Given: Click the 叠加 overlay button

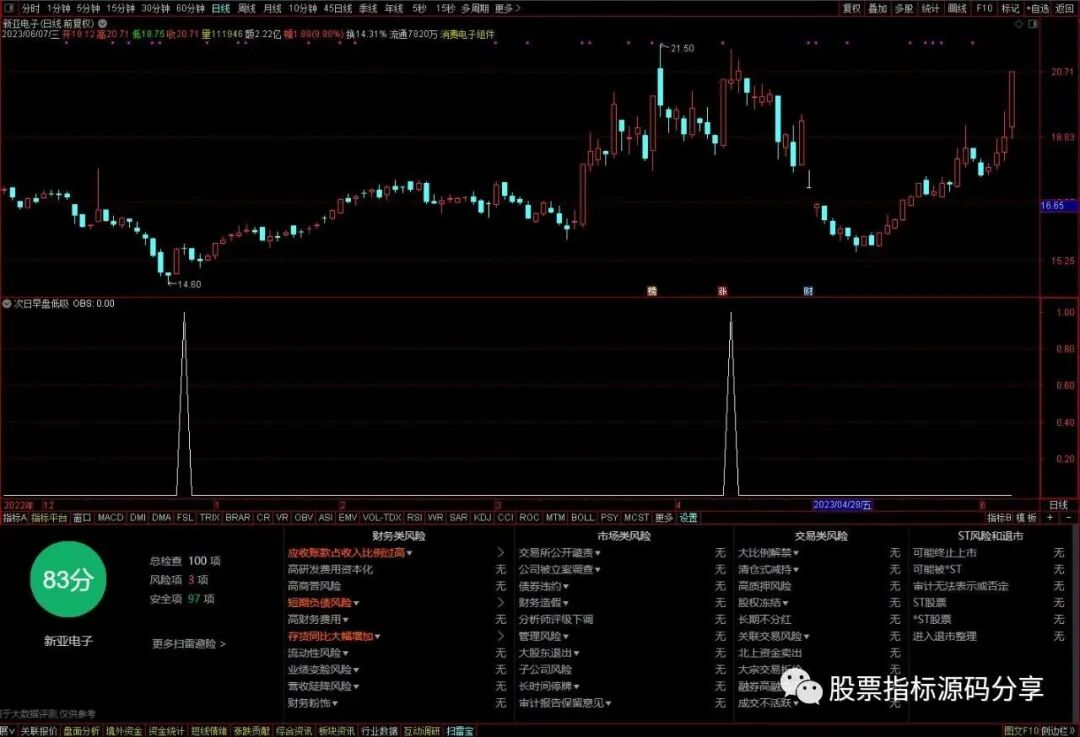Looking at the screenshot, I should [x=878, y=8].
